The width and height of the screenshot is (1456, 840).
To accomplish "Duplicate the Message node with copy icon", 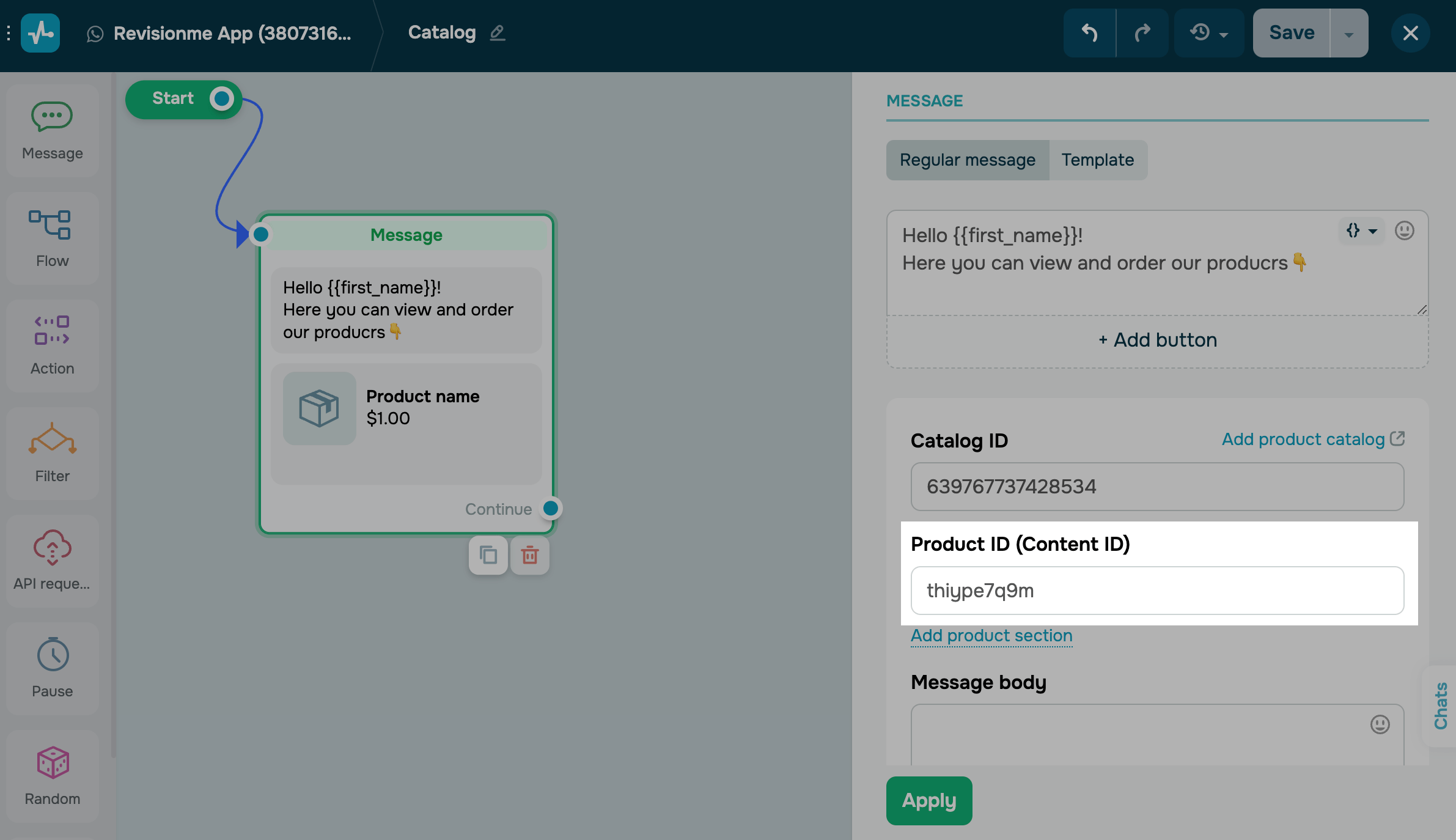I will (488, 555).
